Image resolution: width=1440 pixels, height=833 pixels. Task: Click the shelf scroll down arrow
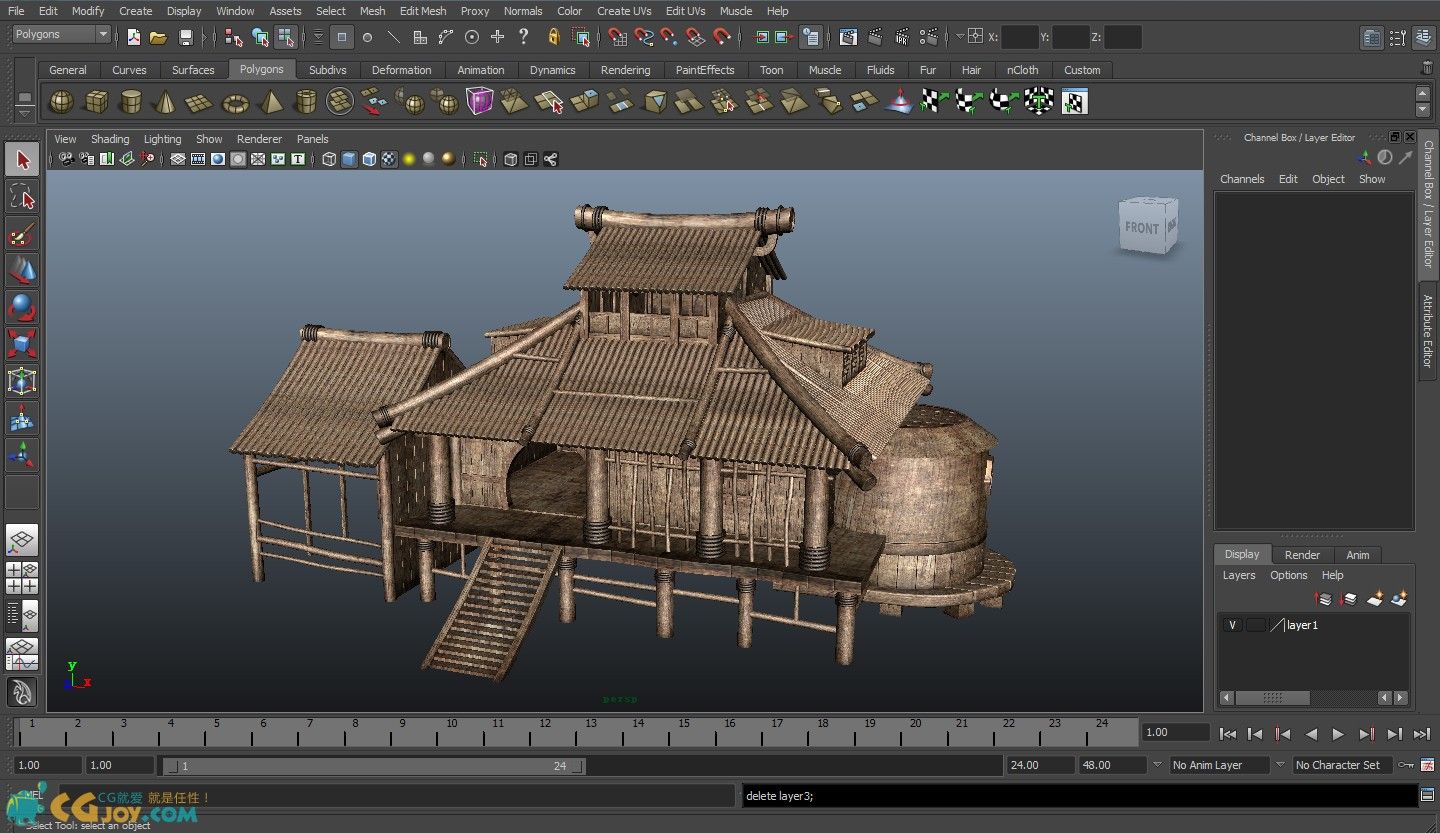click(1423, 109)
